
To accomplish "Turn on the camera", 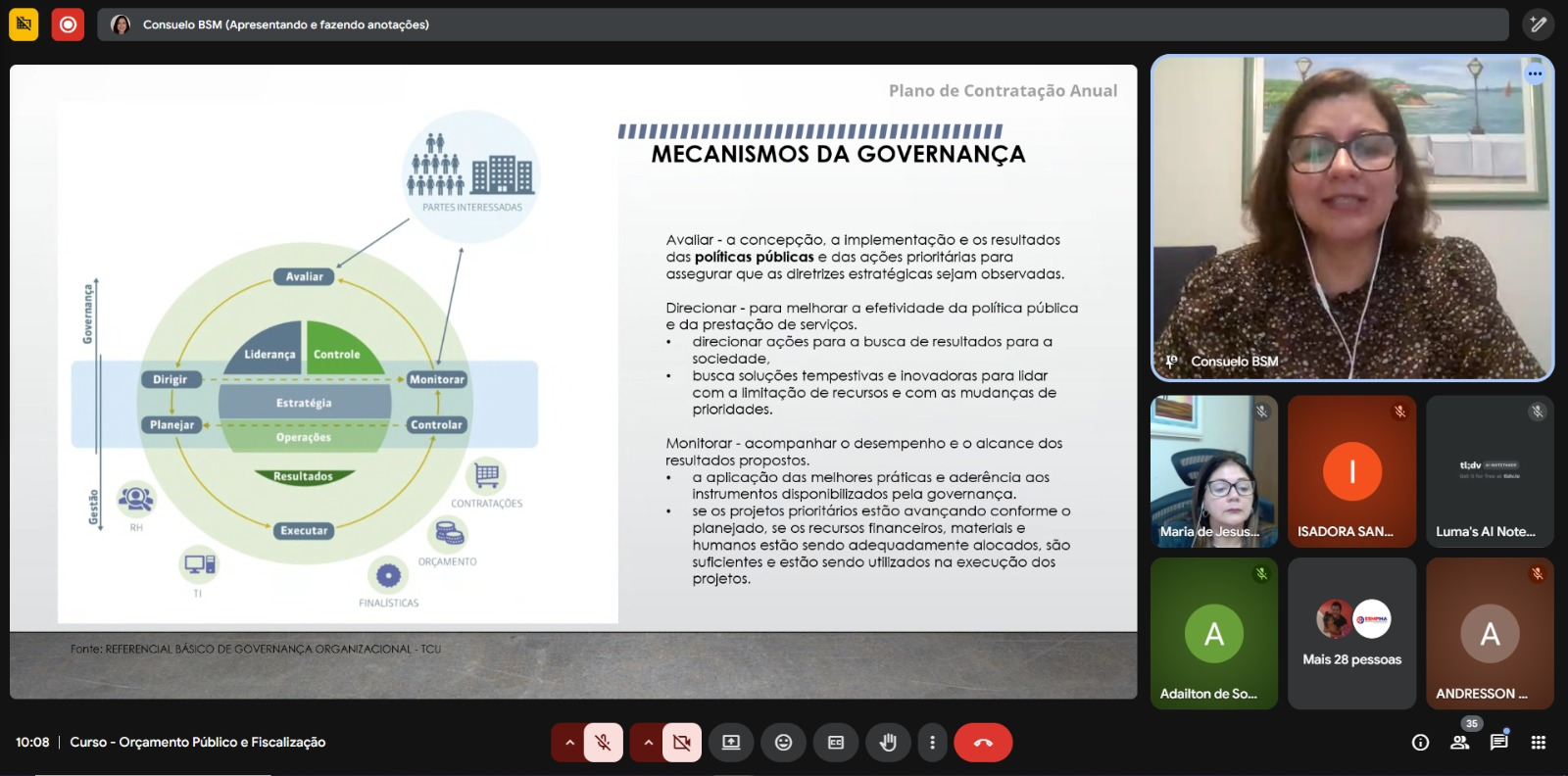I will tap(682, 743).
